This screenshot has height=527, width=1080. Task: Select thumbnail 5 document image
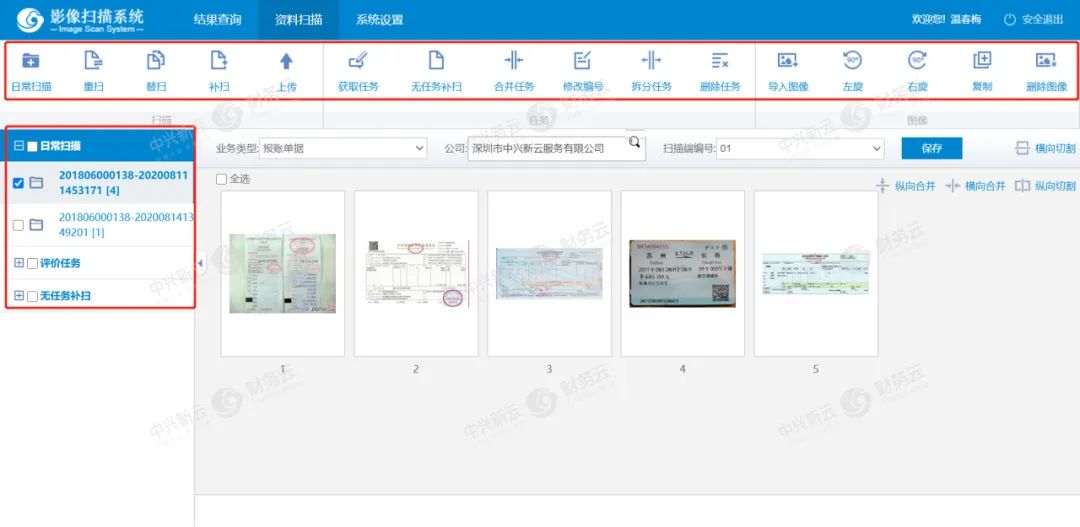point(816,273)
